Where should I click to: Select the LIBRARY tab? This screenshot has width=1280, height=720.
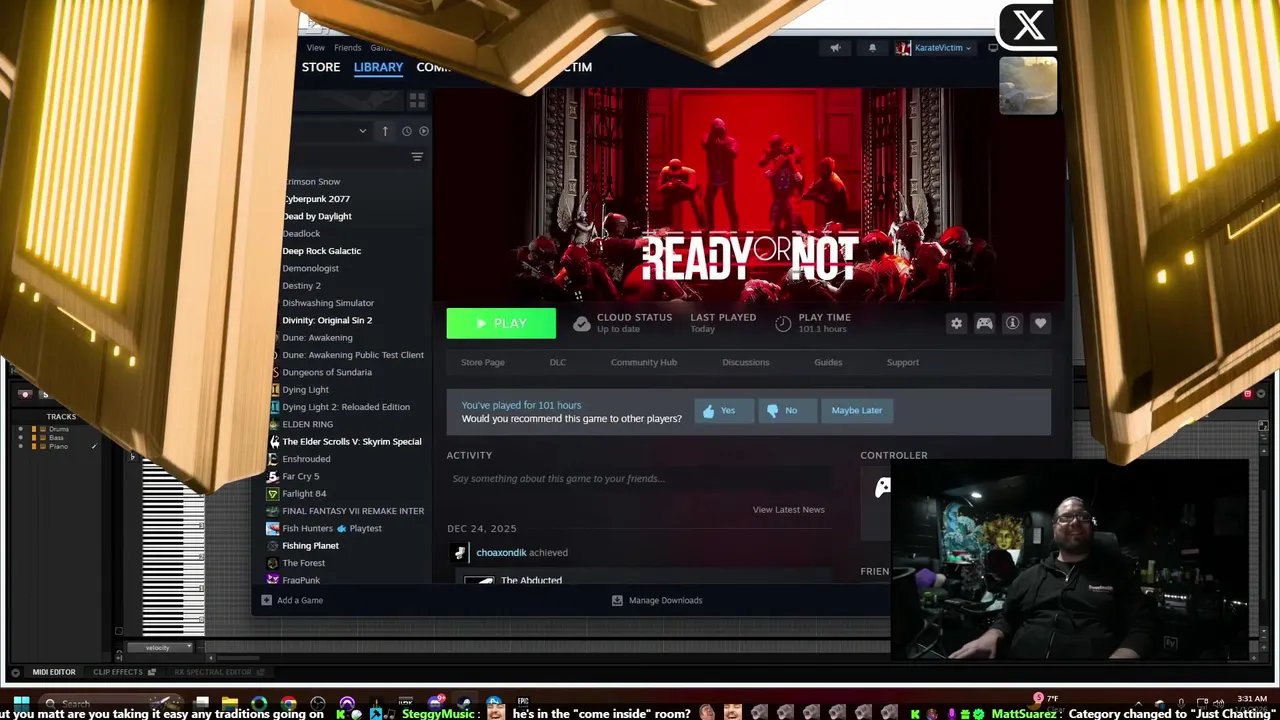tap(378, 67)
